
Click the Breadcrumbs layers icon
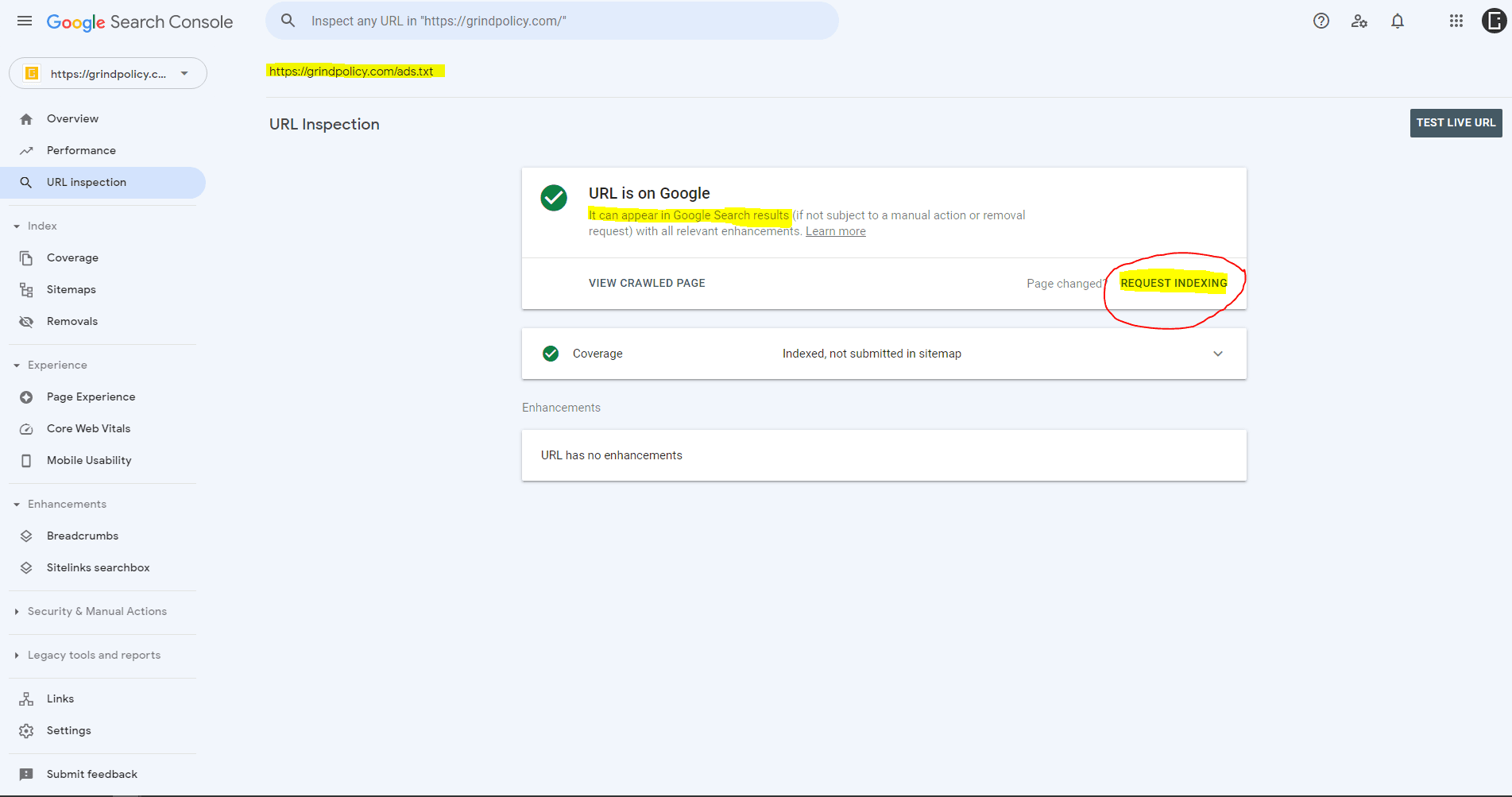[26, 536]
